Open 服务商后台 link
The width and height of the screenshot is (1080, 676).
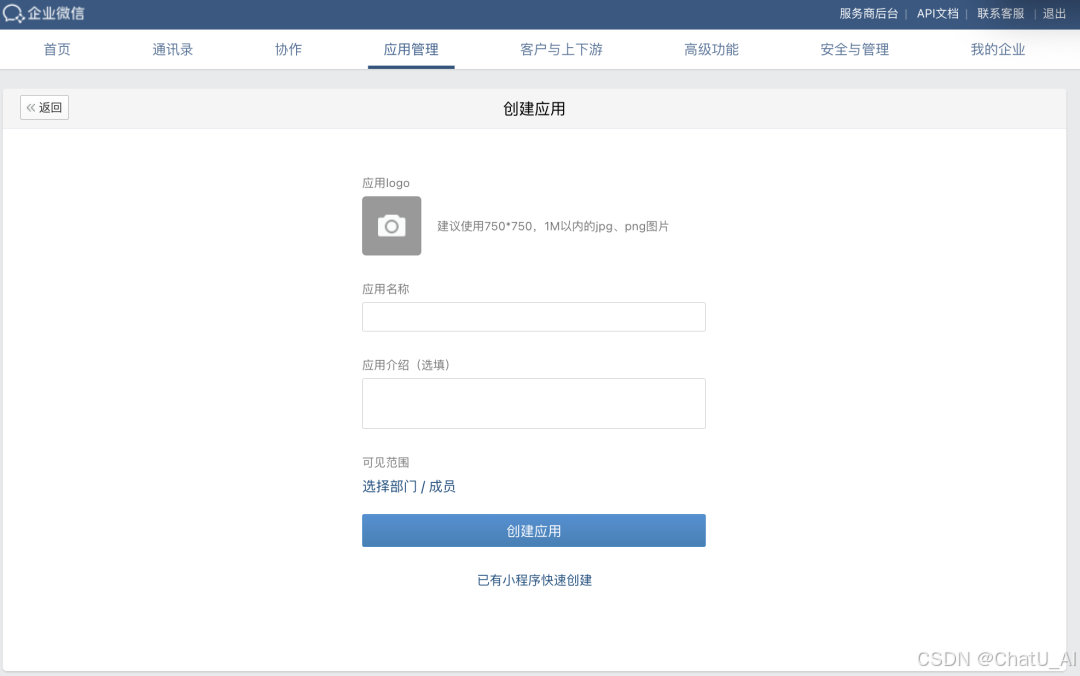pos(869,14)
